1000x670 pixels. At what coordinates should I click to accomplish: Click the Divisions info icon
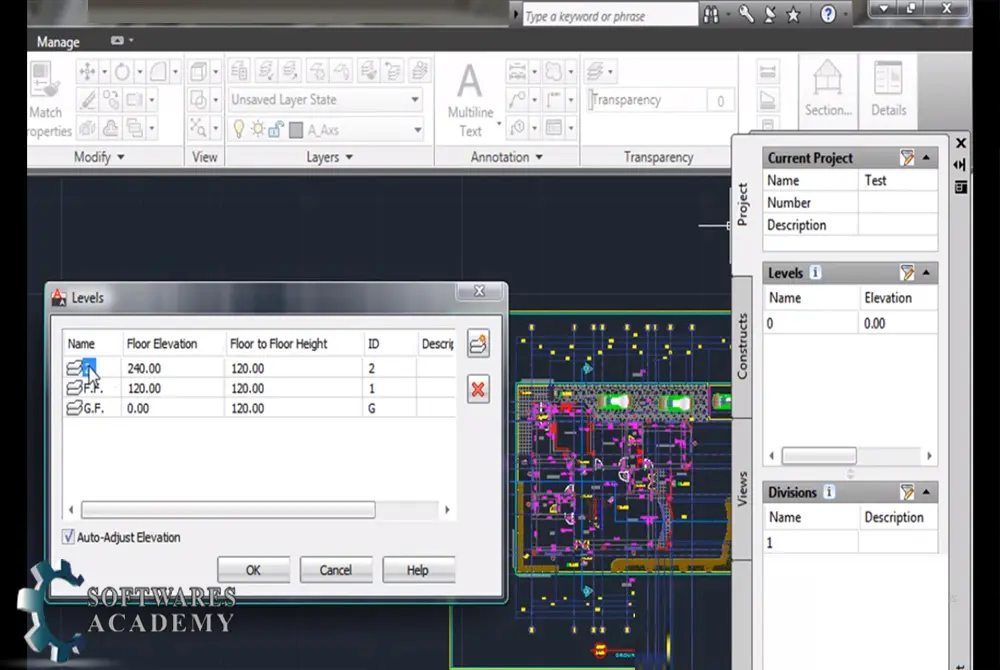[829, 492]
